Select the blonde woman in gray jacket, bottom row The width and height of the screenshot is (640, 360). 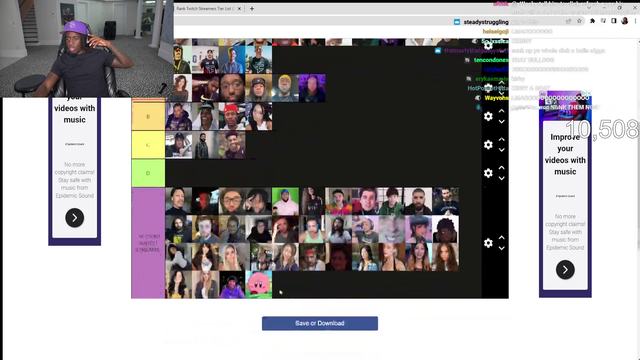click(x=205, y=285)
